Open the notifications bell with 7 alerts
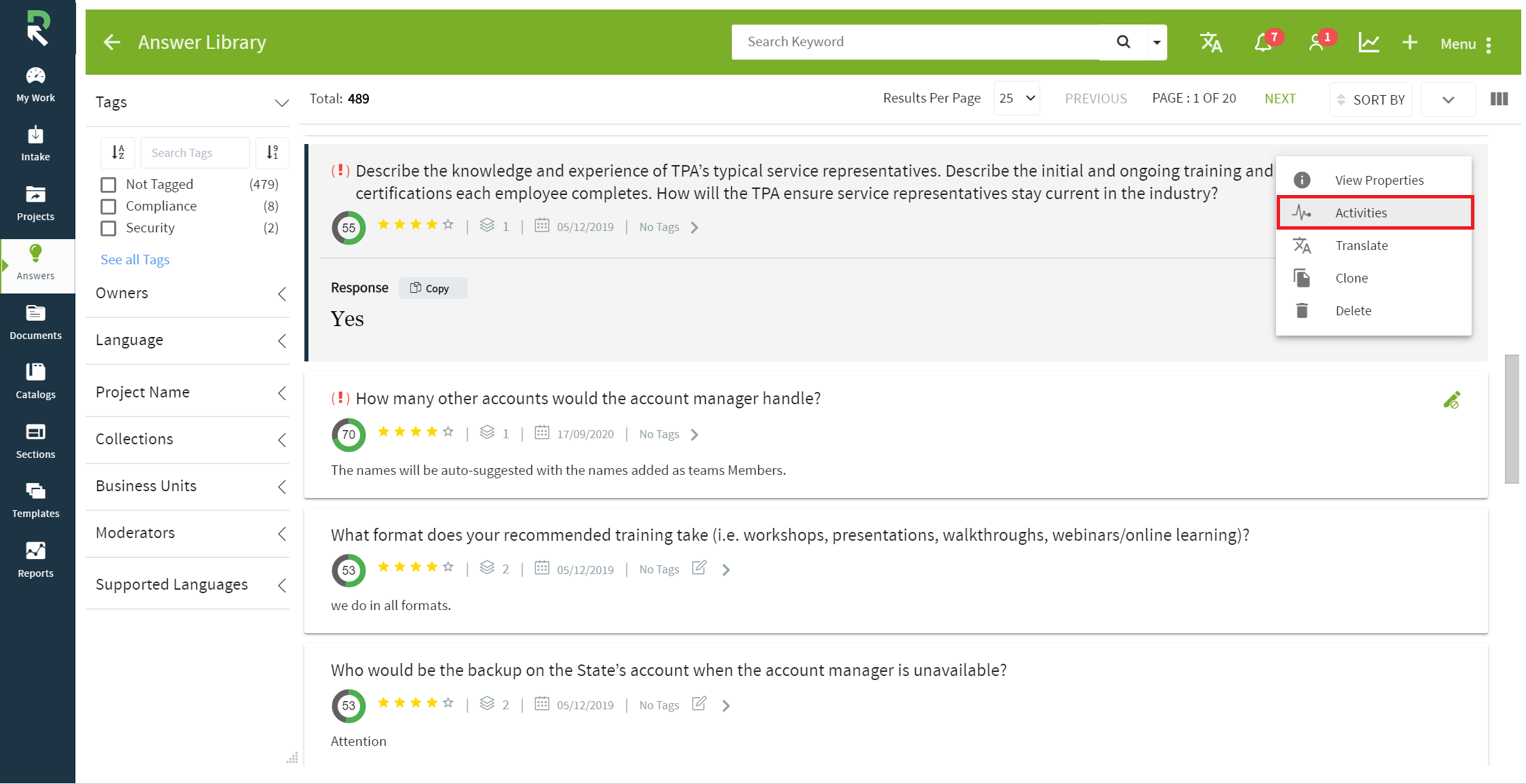The height and width of the screenshot is (784, 1526). [x=1264, y=42]
